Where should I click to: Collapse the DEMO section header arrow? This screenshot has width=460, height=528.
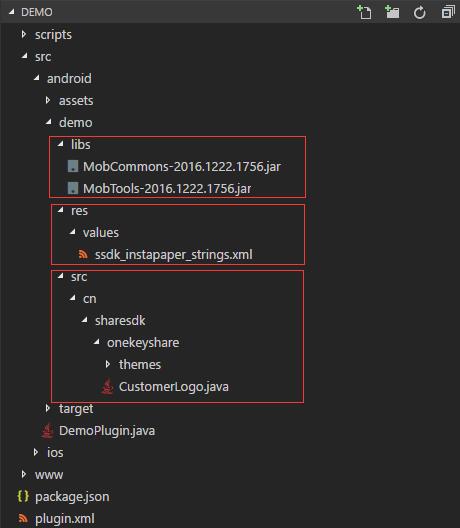12,12
